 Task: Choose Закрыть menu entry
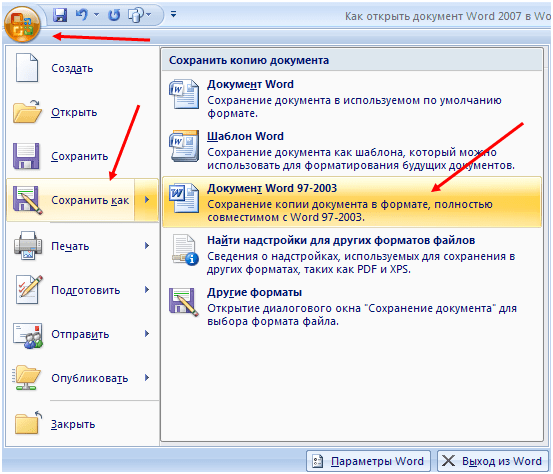73,424
